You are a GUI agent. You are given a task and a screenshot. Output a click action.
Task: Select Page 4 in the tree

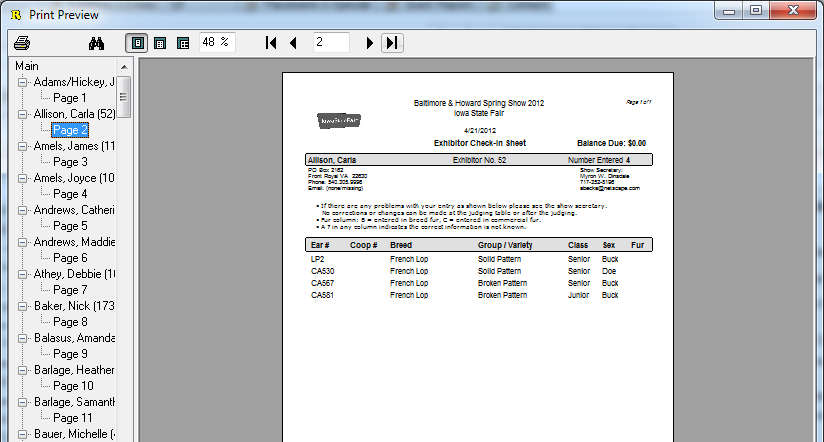tap(70, 194)
